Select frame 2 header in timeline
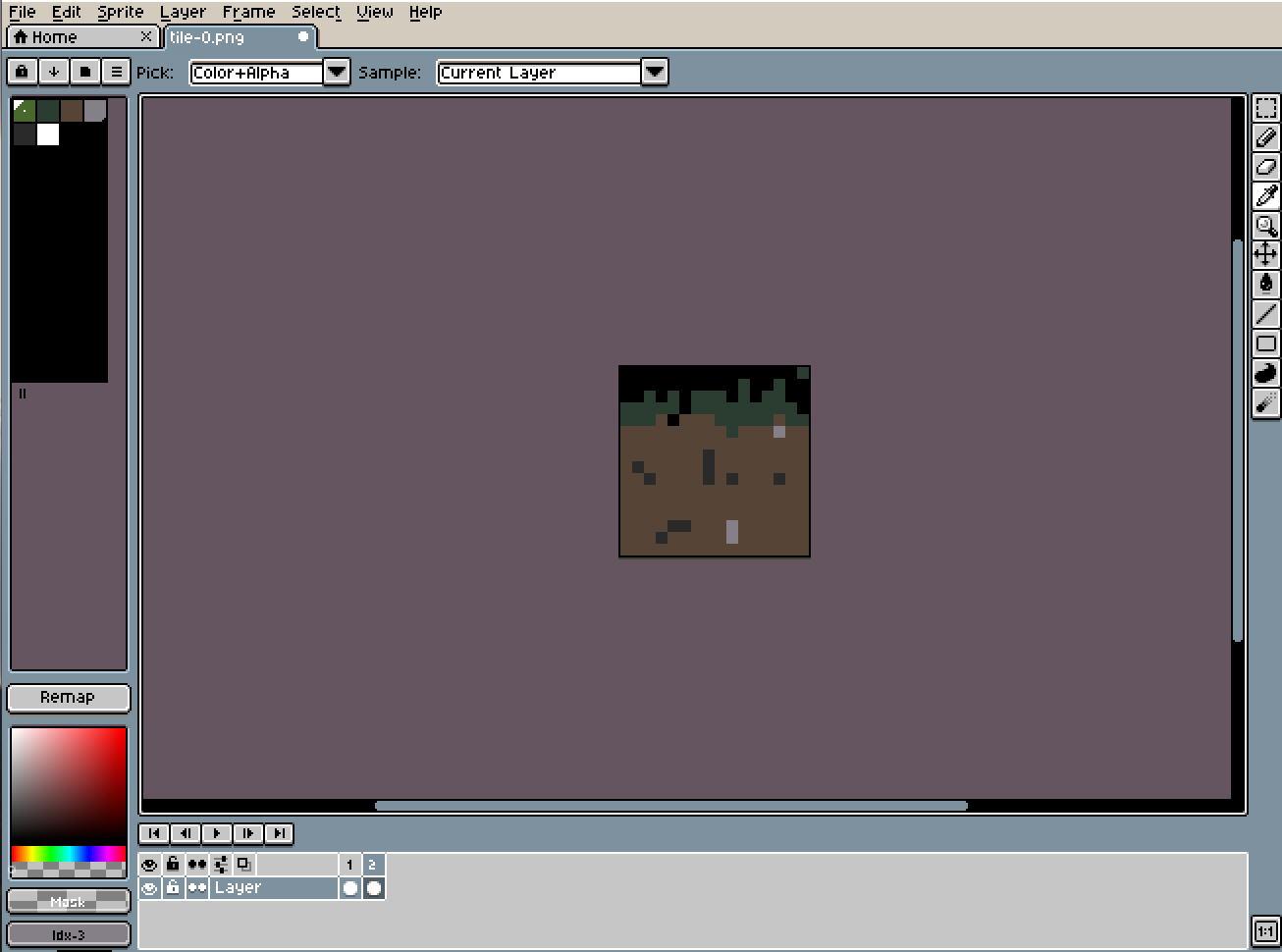Screen dimensions: 1282x952 click(373, 865)
